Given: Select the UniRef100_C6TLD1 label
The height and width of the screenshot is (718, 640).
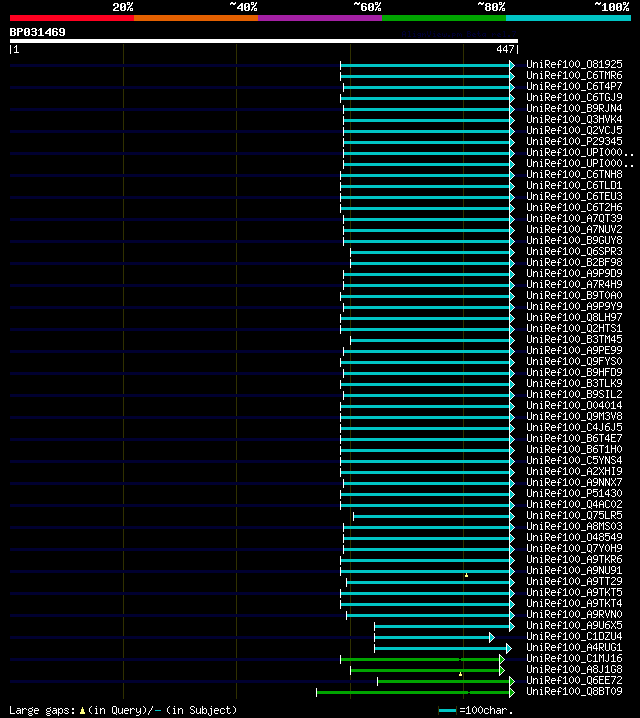Looking at the screenshot, I should click(574, 185).
